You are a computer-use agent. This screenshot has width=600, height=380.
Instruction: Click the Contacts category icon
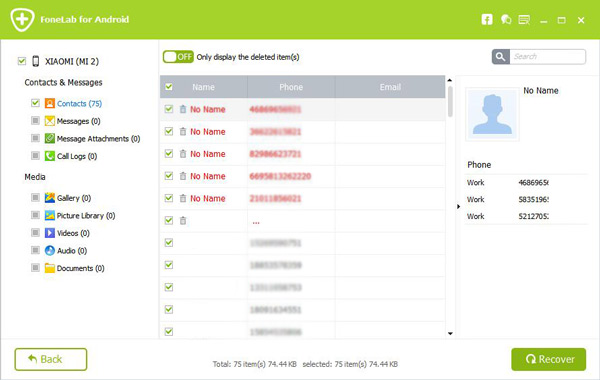(50, 103)
